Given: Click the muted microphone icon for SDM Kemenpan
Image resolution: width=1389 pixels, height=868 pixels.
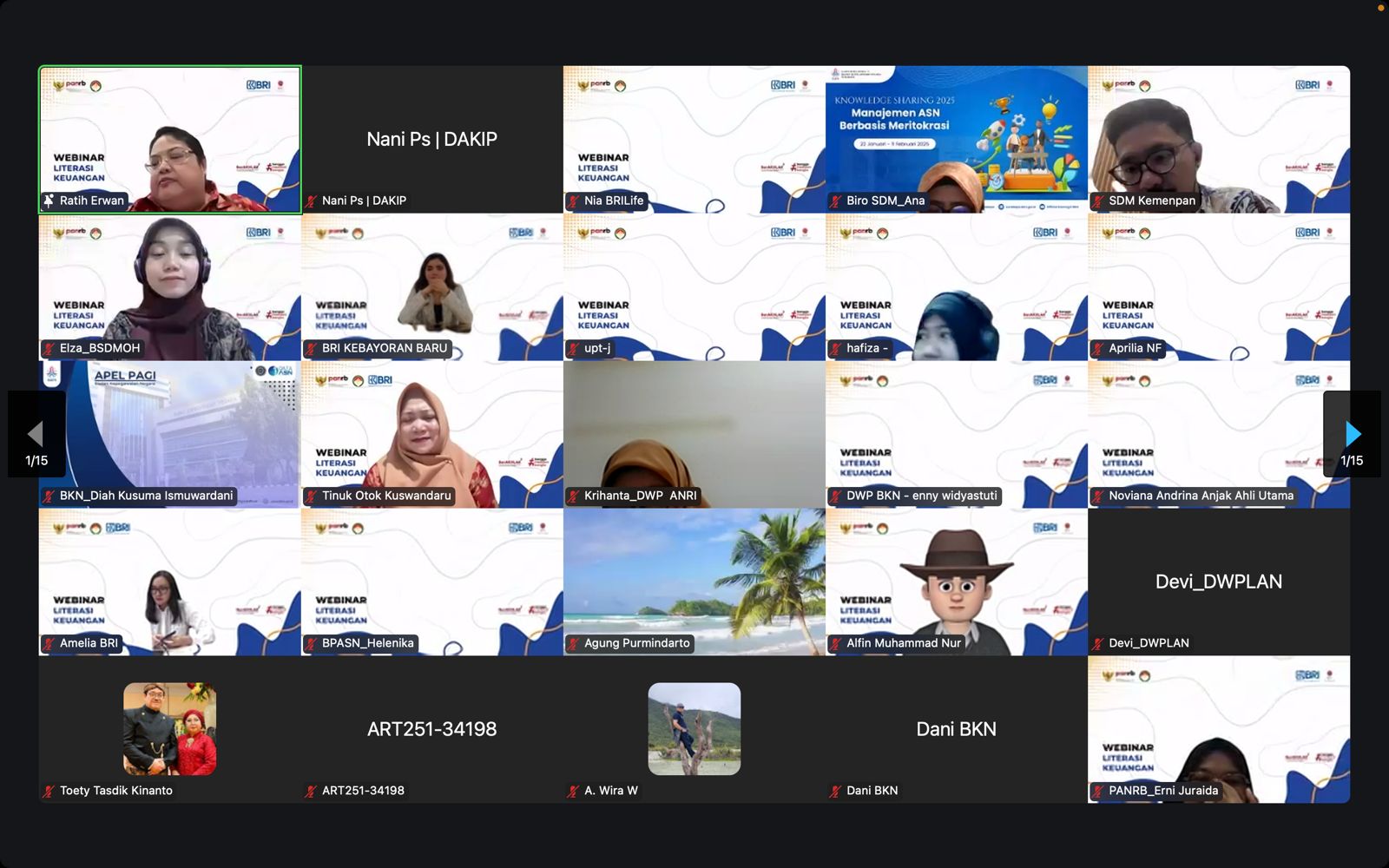Looking at the screenshot, I should 1098,201.
